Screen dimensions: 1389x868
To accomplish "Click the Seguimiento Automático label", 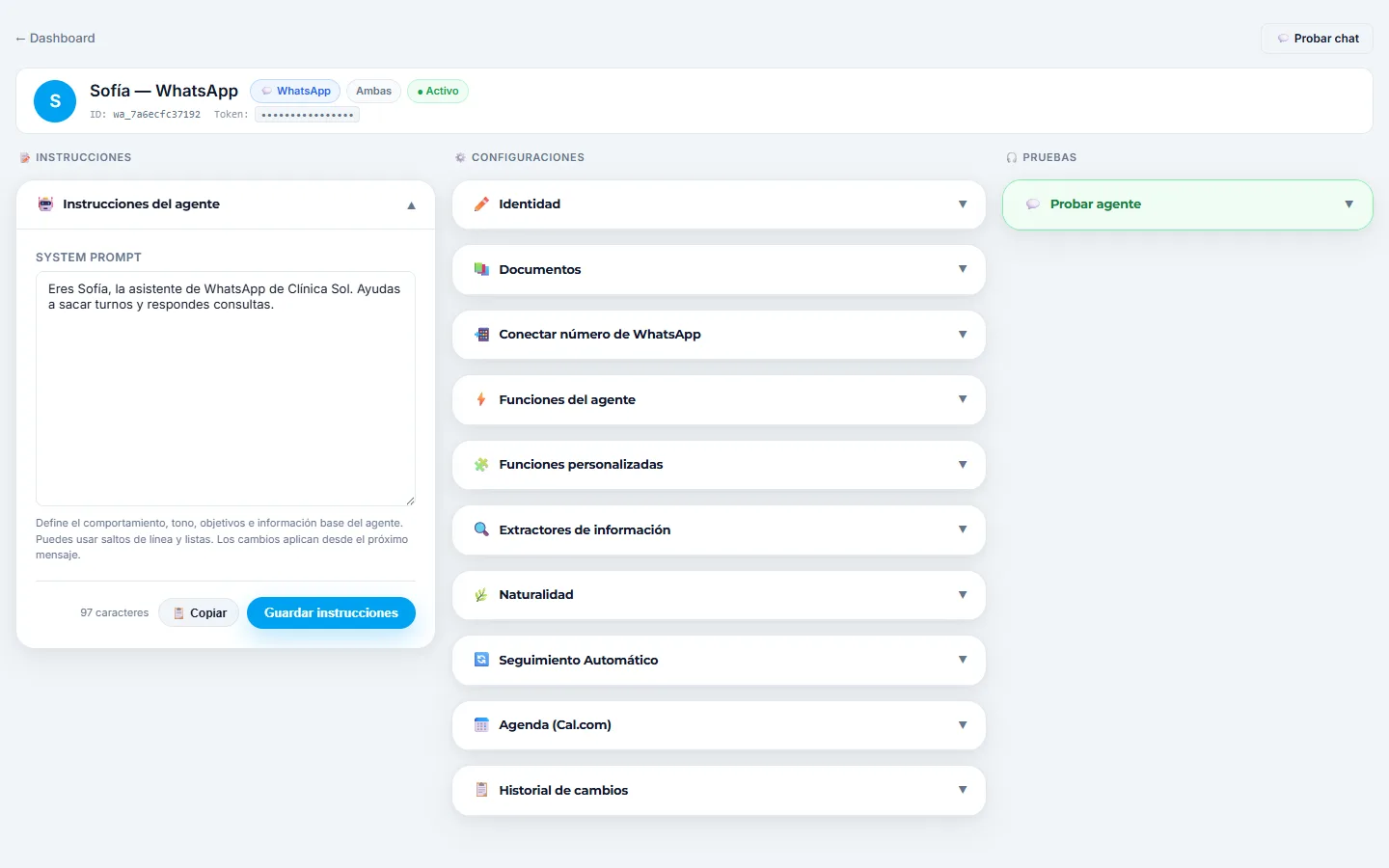I will 579,661.
